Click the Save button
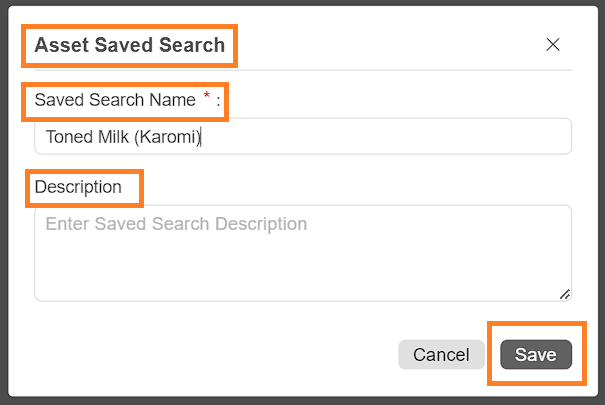Screen dimensions: 605x405 tap(536, 355)
